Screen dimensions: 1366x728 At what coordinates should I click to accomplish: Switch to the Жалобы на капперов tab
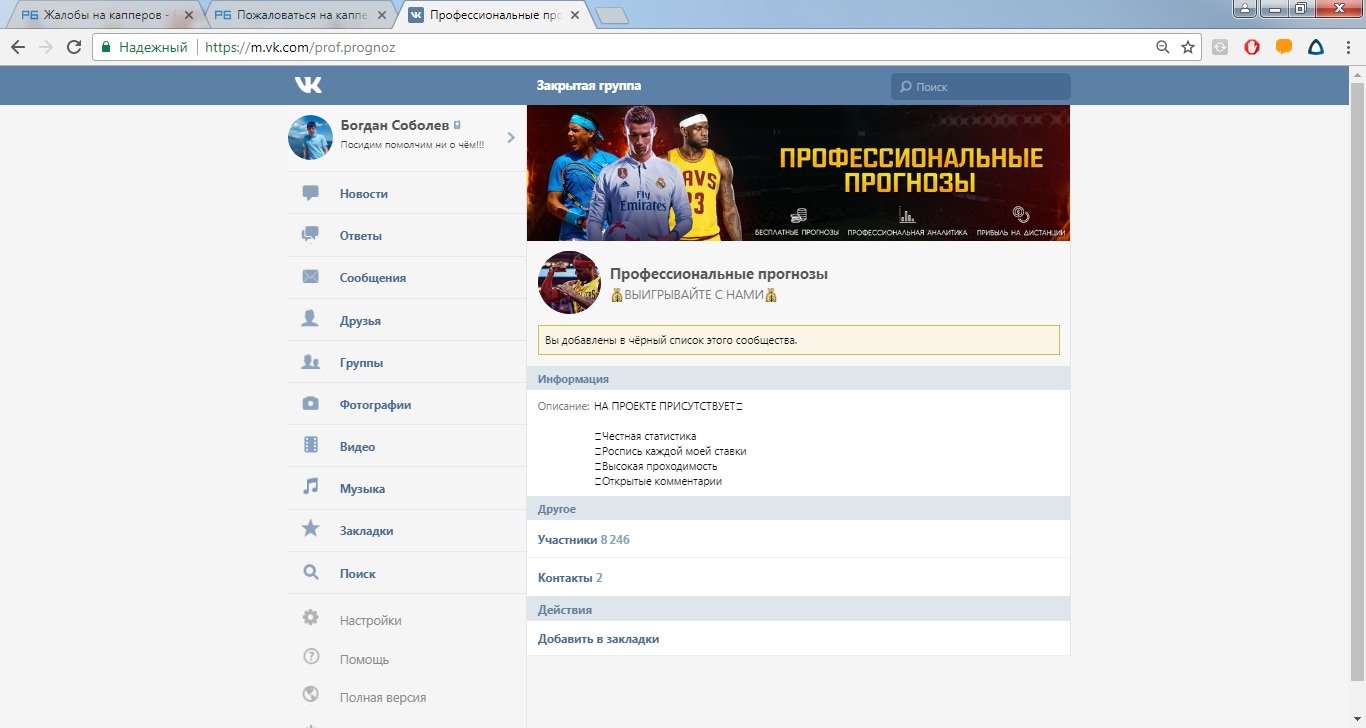click(100, 15)
